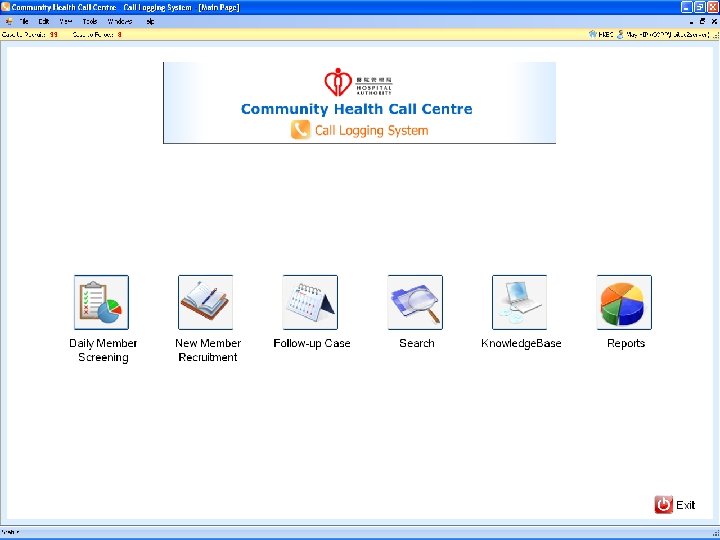Restore the inner Main Page child window

coord(703,21)
